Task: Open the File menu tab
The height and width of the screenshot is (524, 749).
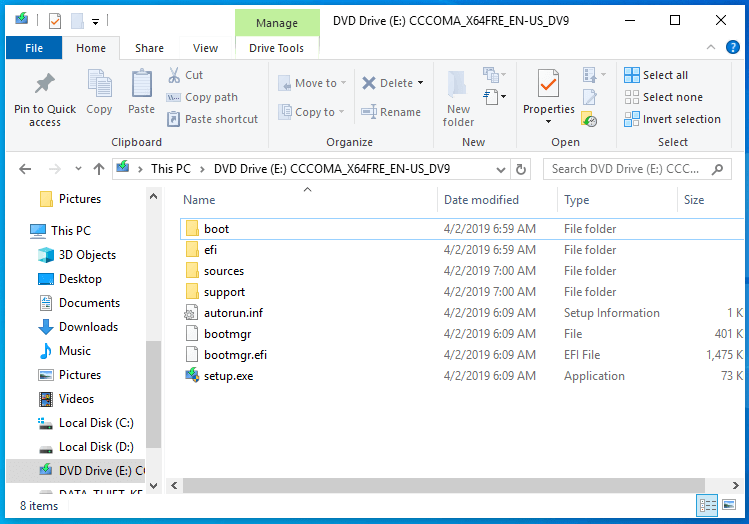Action: click(34, 48)
